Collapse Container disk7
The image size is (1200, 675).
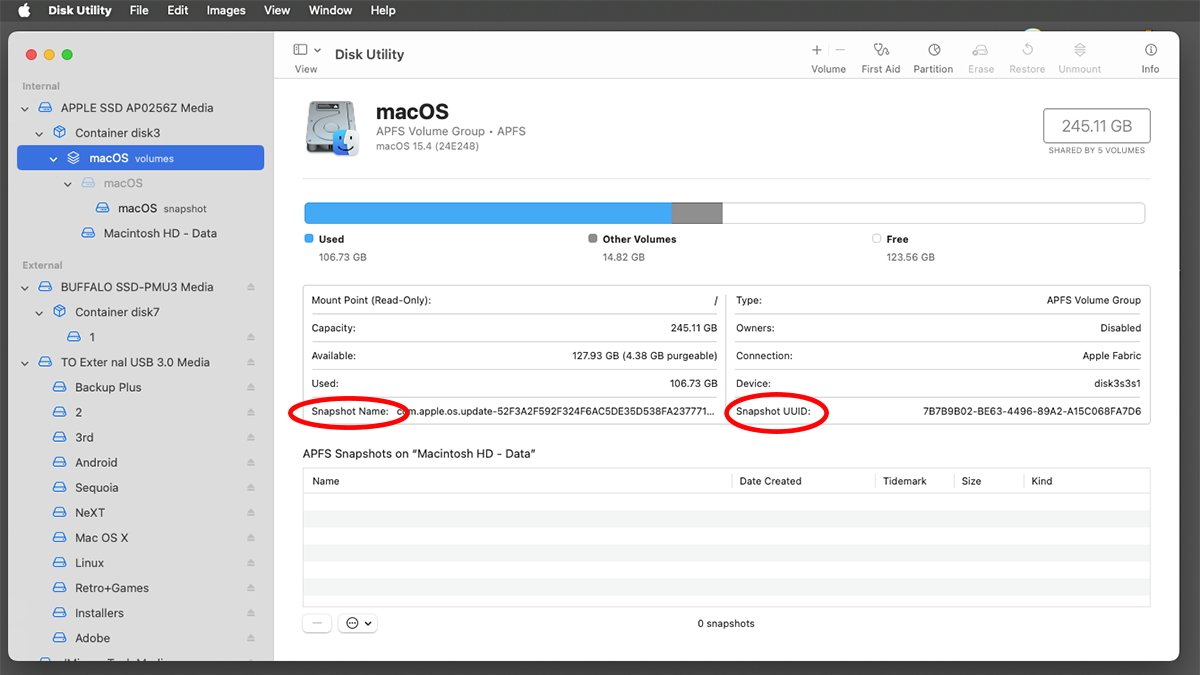pos(39,312)
